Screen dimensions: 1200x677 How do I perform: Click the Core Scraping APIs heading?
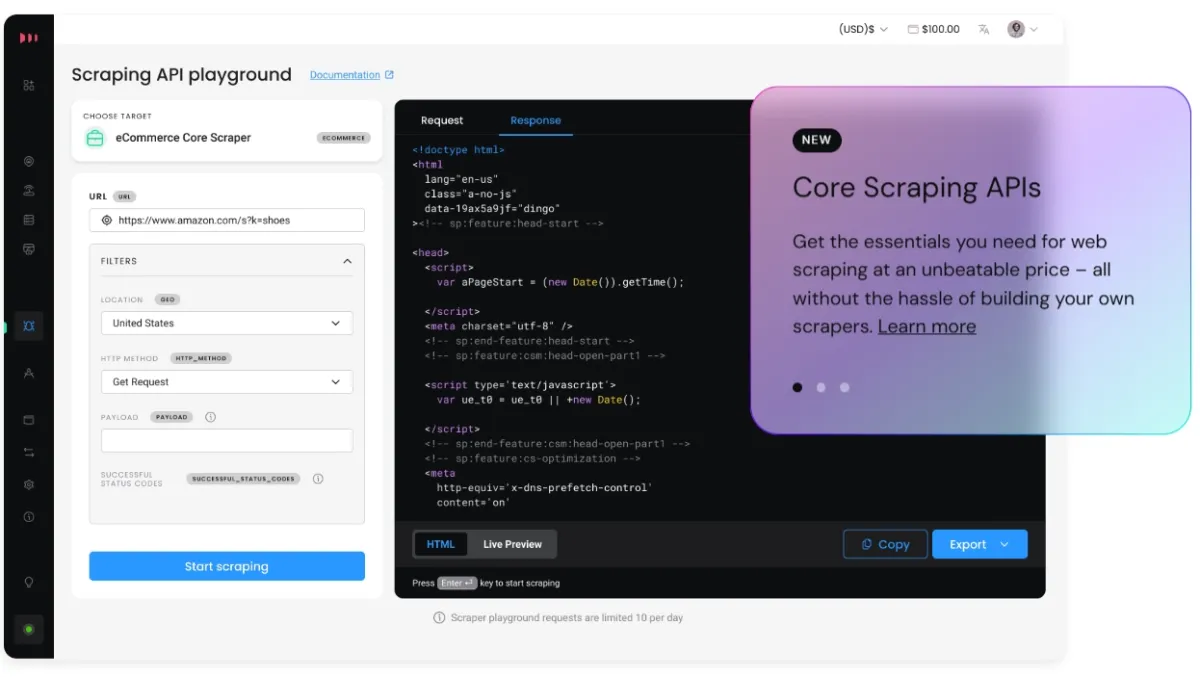[917, 188]
